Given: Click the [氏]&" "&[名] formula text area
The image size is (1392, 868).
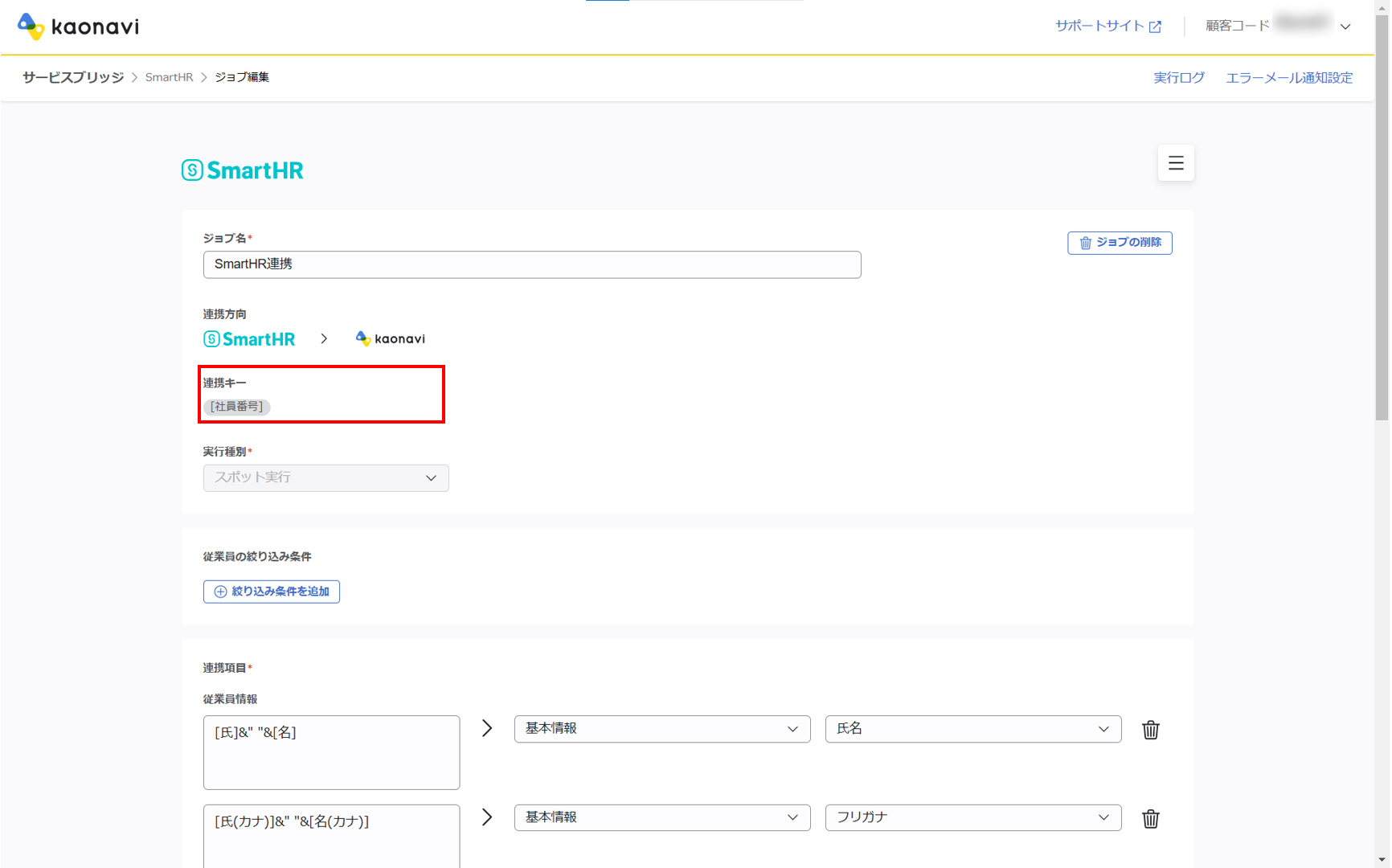Looking at the screenshot, I should pos(332,752).
